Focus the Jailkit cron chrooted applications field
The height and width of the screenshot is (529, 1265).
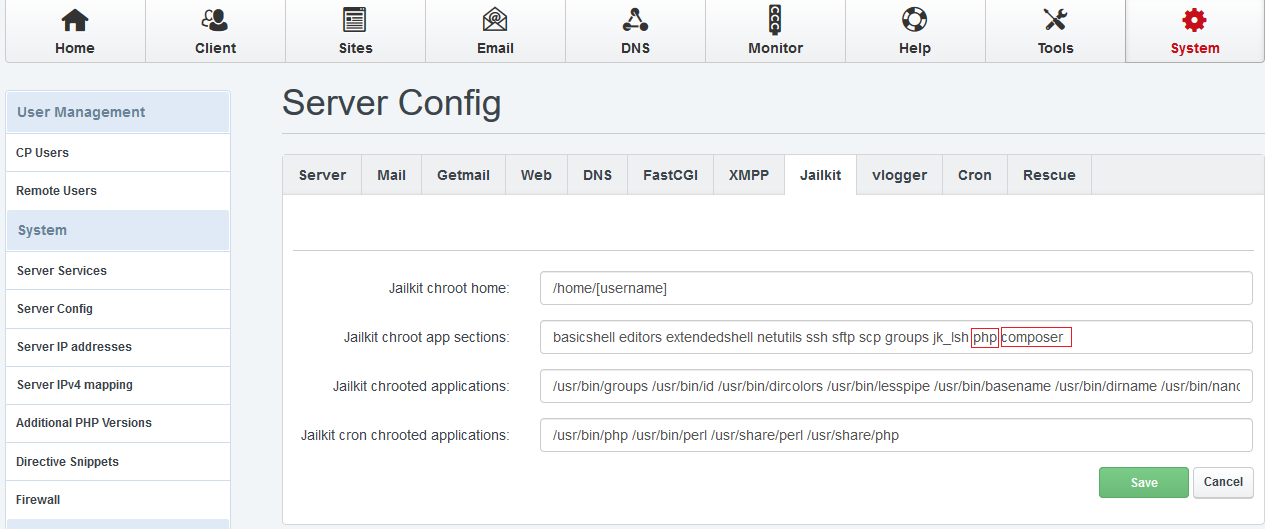pos(895,435)
